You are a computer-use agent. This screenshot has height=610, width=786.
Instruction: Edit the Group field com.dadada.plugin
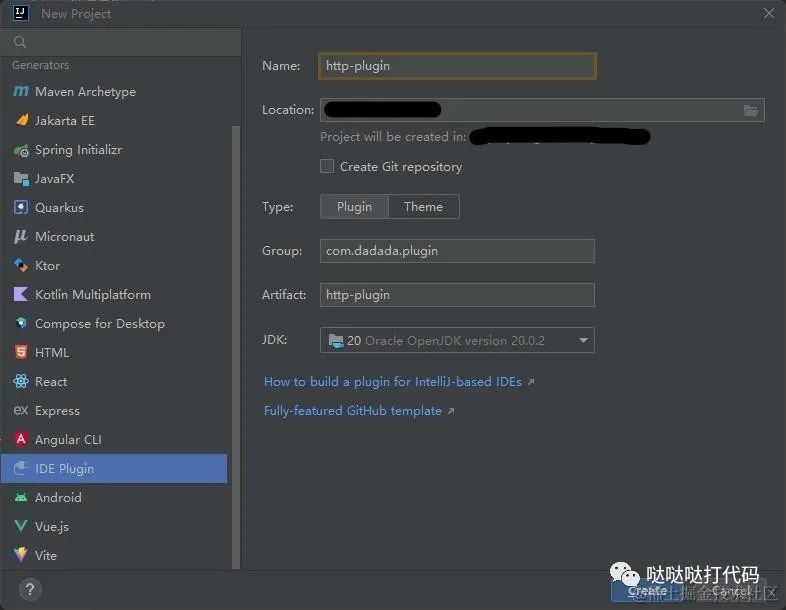tap(457, 251)
